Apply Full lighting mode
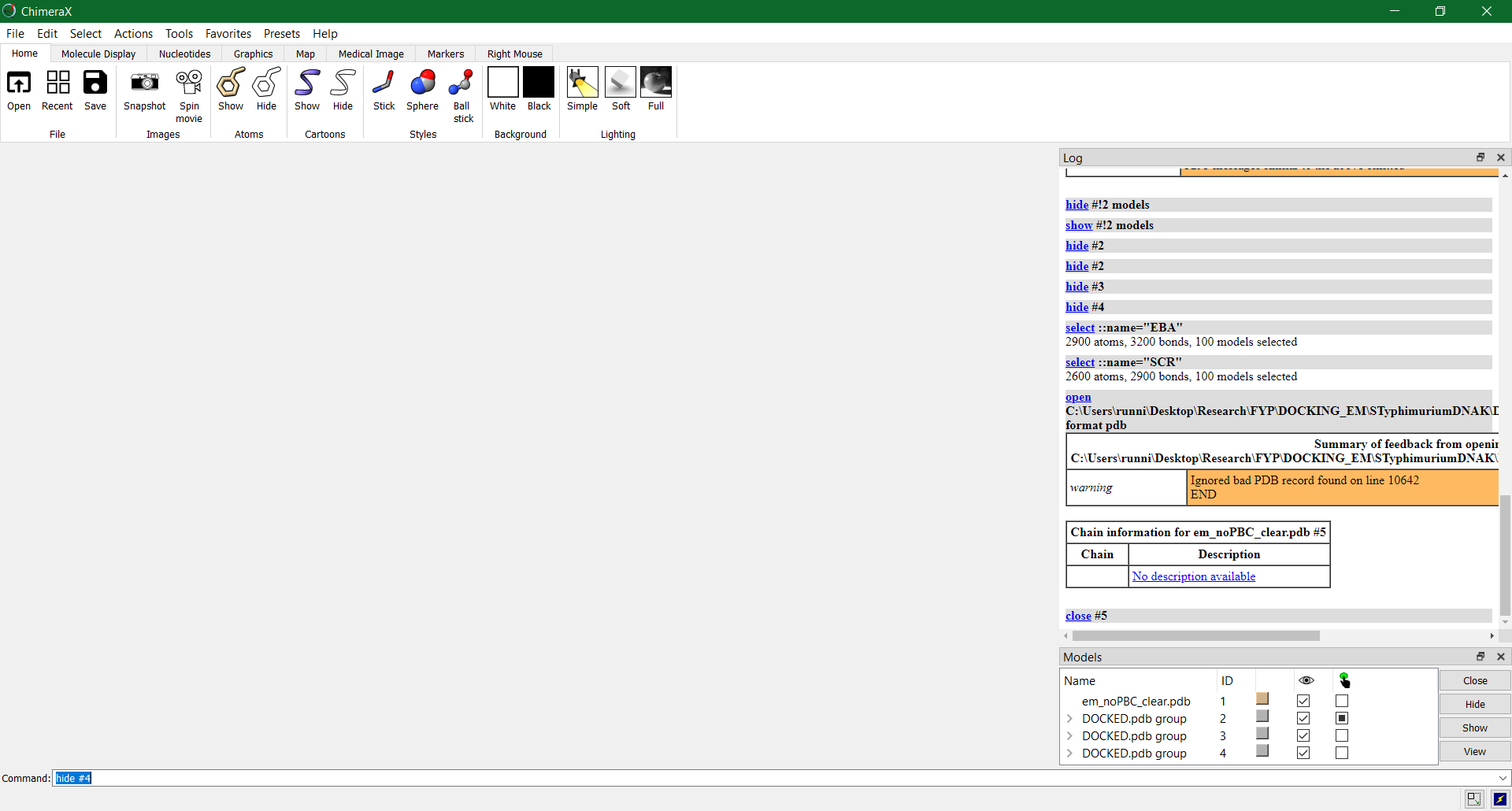 tap(655, 83)
